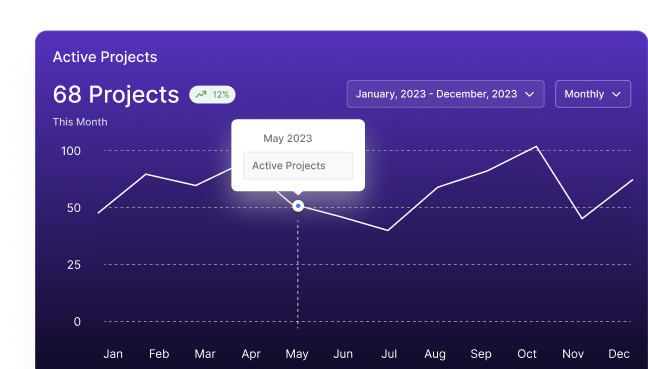Click the chevron beside the date range
Image resolution: width=648 pixels, height=369 pixels.
529,94
